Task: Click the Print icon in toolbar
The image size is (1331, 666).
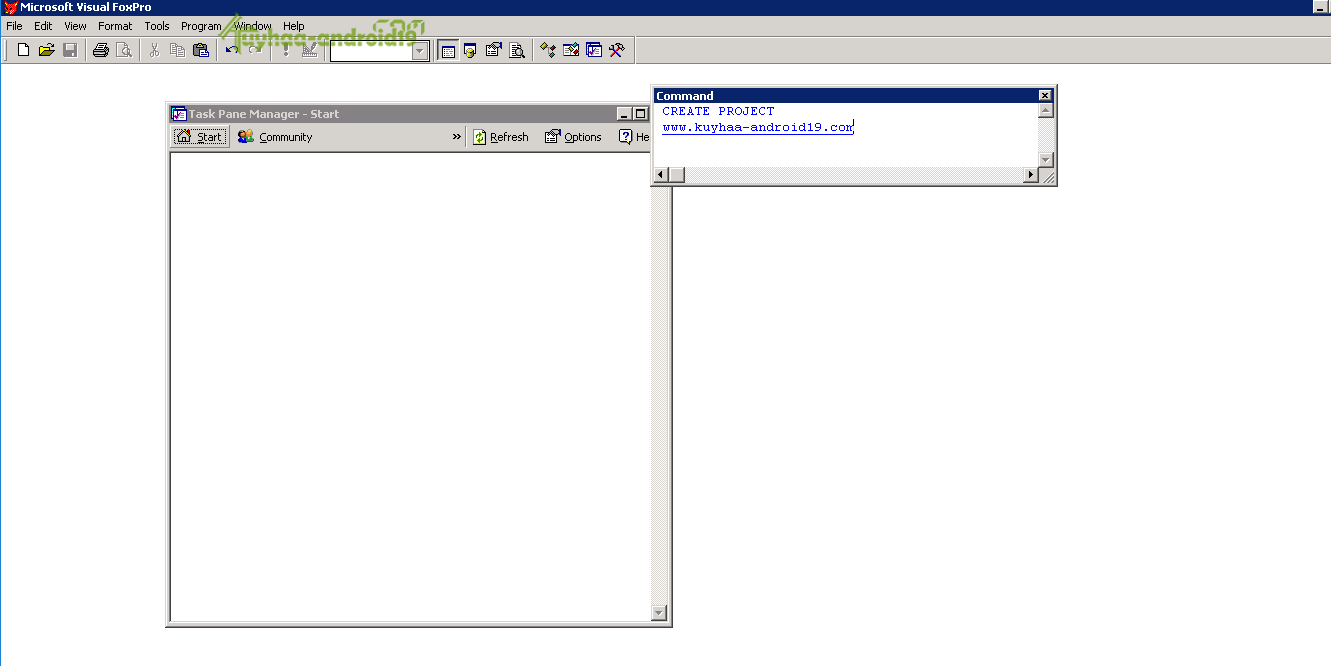Action: click(x=100, y=50)
